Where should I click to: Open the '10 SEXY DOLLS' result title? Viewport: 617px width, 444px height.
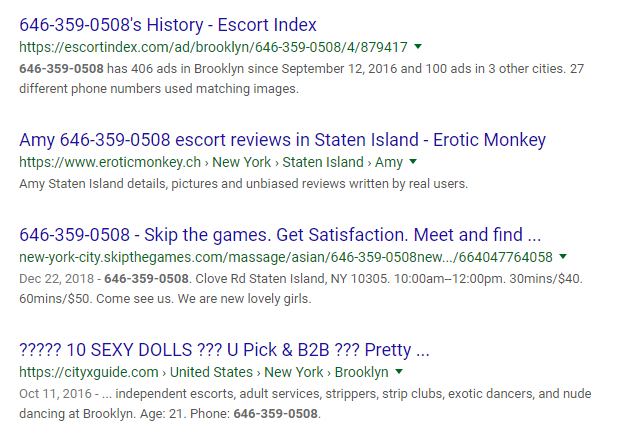(x=224, y=350)
